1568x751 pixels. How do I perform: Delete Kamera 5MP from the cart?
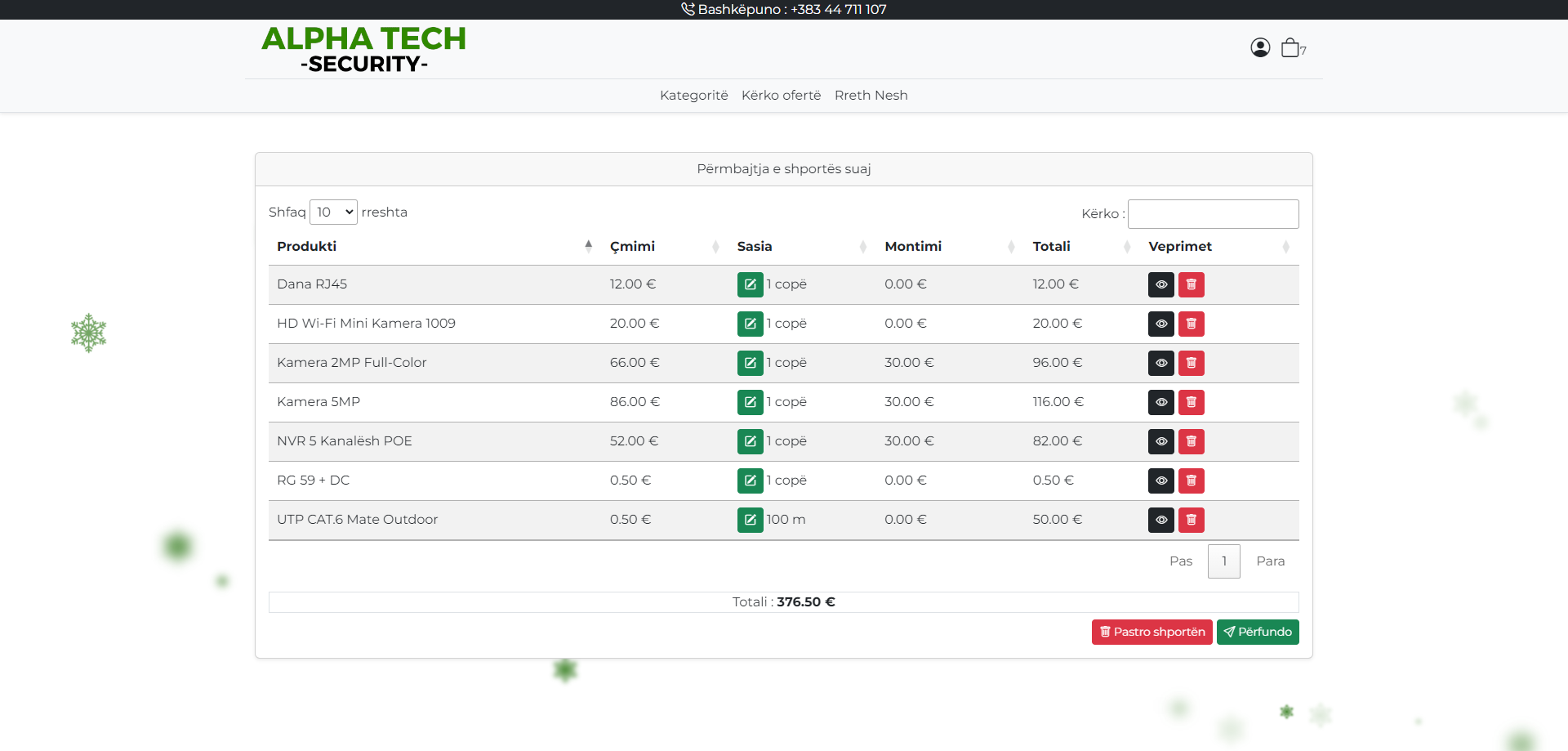pyautogui.click(x=1191, y=402)
